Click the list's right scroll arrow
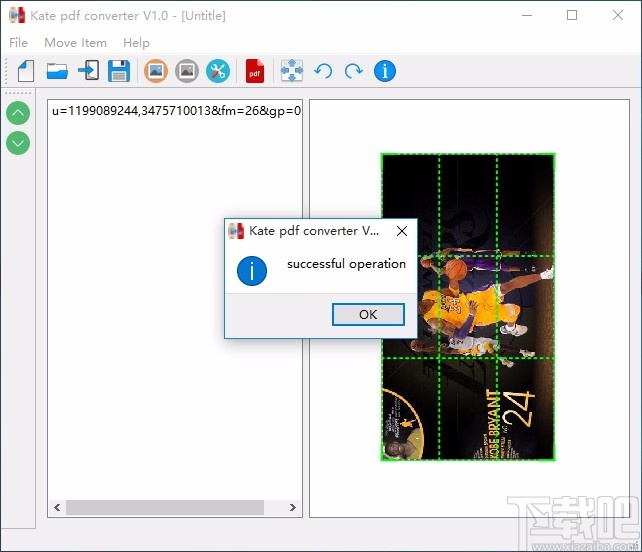The image size is (642, 552). pos(293,508)
